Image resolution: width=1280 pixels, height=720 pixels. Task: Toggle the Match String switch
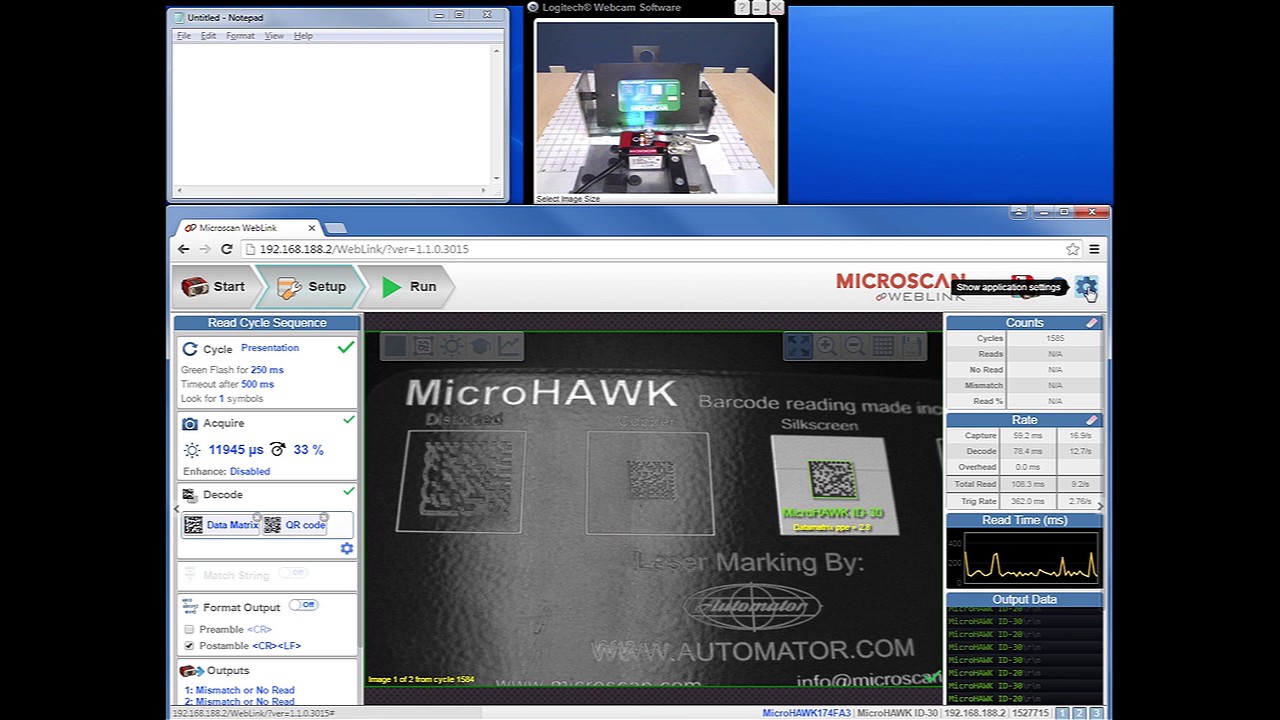293,573
